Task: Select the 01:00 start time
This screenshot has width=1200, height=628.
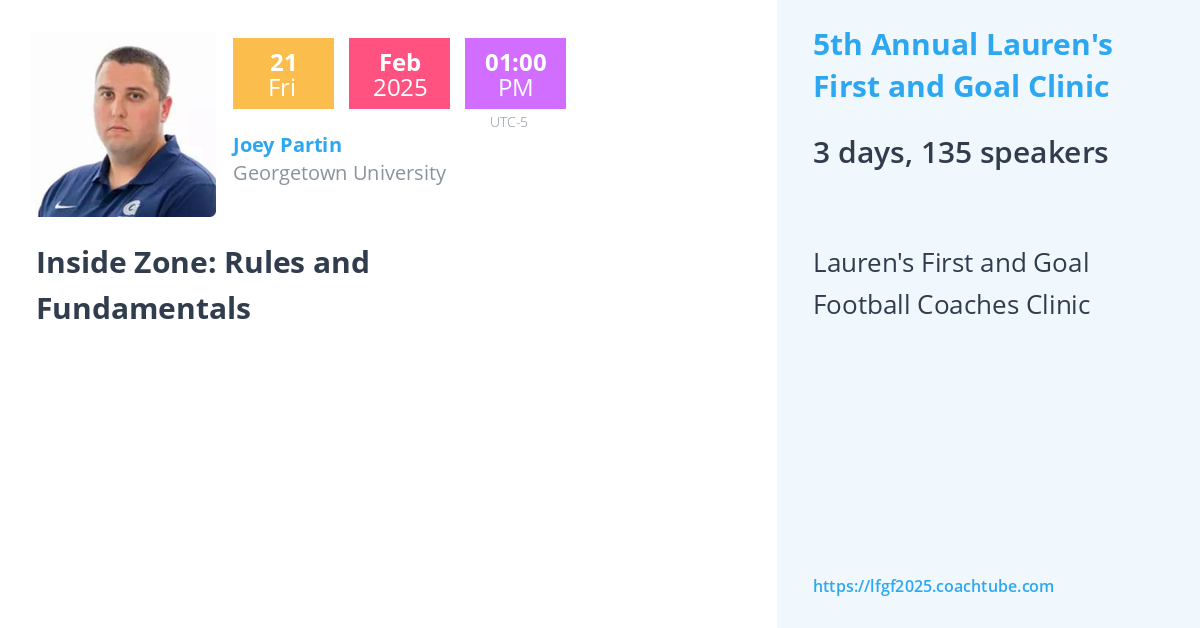Action: click(x=515, y=62)
